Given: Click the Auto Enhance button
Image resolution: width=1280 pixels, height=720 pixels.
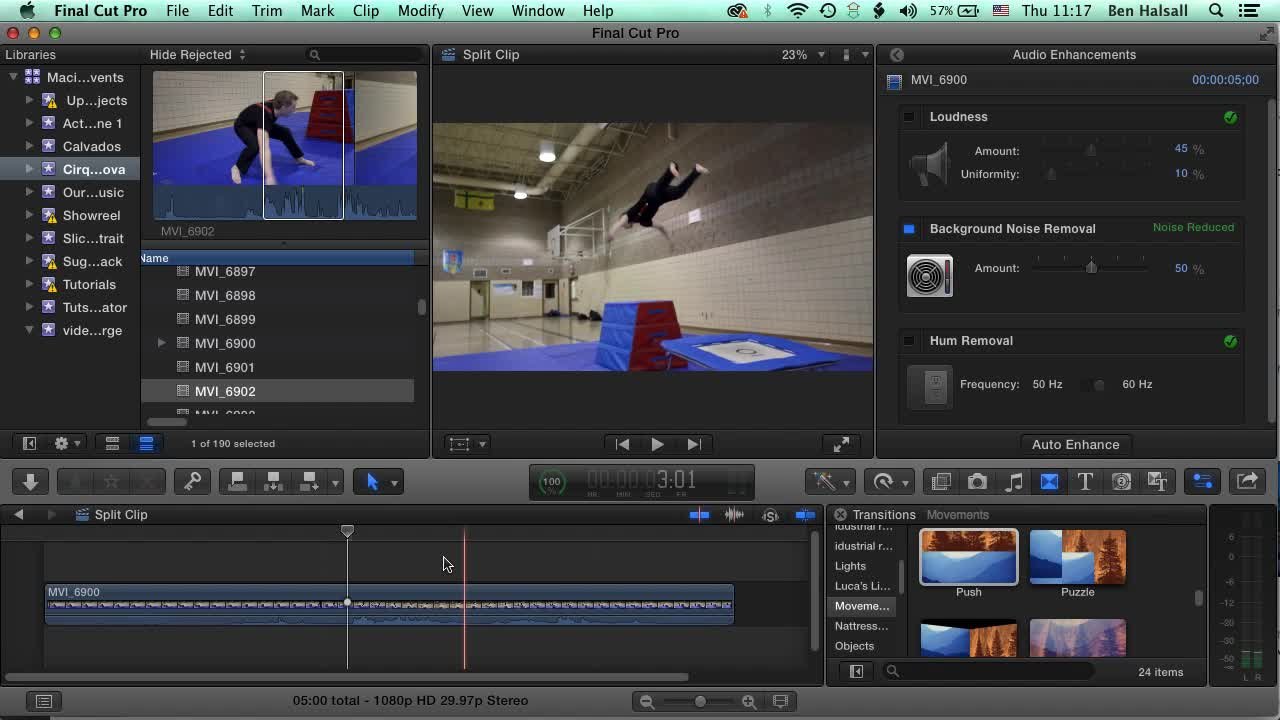Looking at the screenshot, I should click(x=1075, y=444).
